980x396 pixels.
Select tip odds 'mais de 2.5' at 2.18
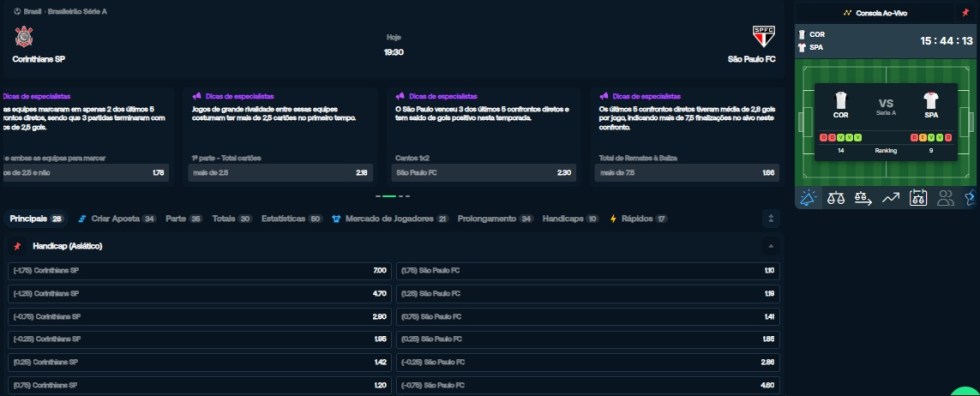280,173
